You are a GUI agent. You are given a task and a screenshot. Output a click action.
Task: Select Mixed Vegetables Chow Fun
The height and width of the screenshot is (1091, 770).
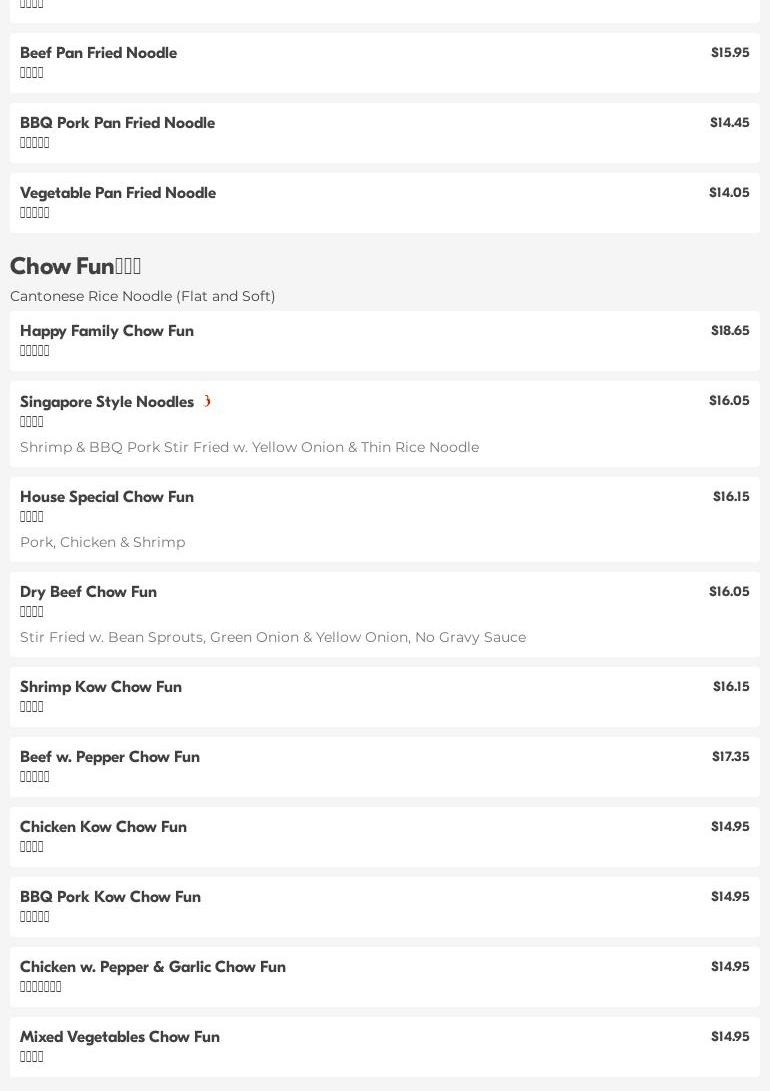coord(385,1047)
